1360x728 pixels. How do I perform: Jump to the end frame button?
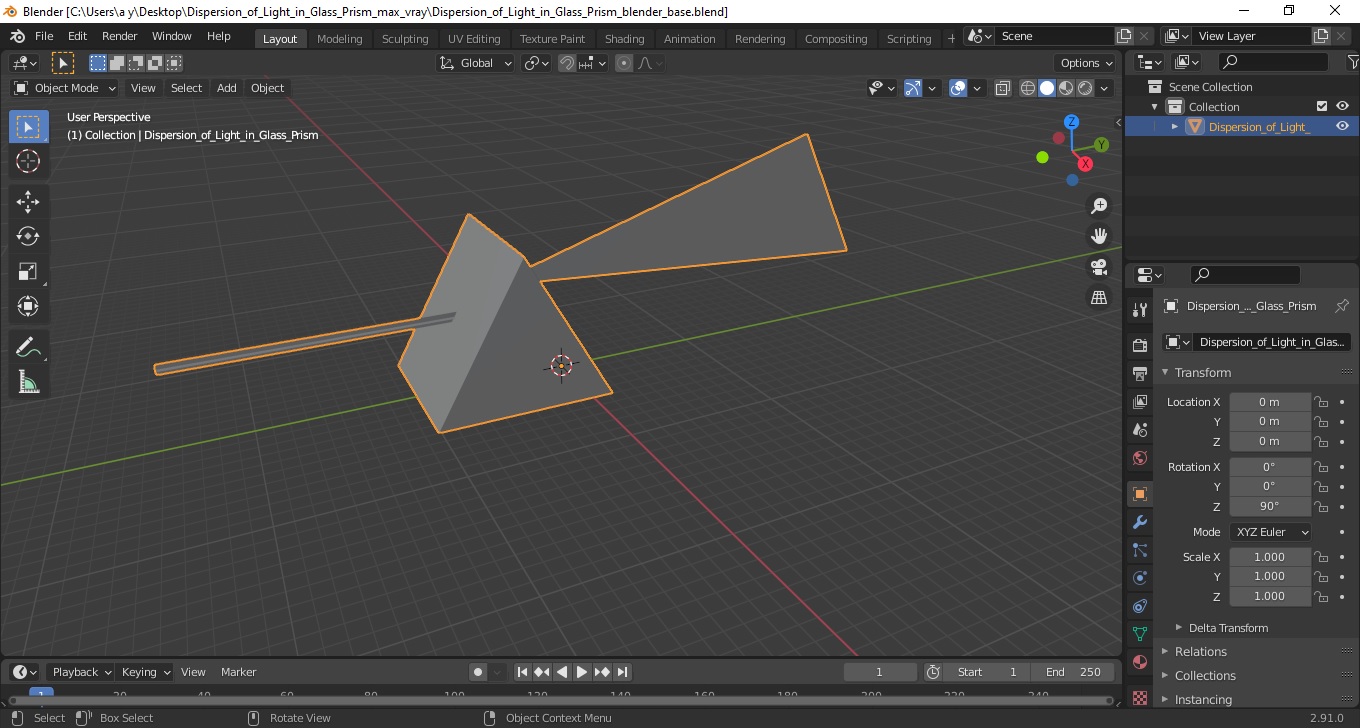point(622,672)
